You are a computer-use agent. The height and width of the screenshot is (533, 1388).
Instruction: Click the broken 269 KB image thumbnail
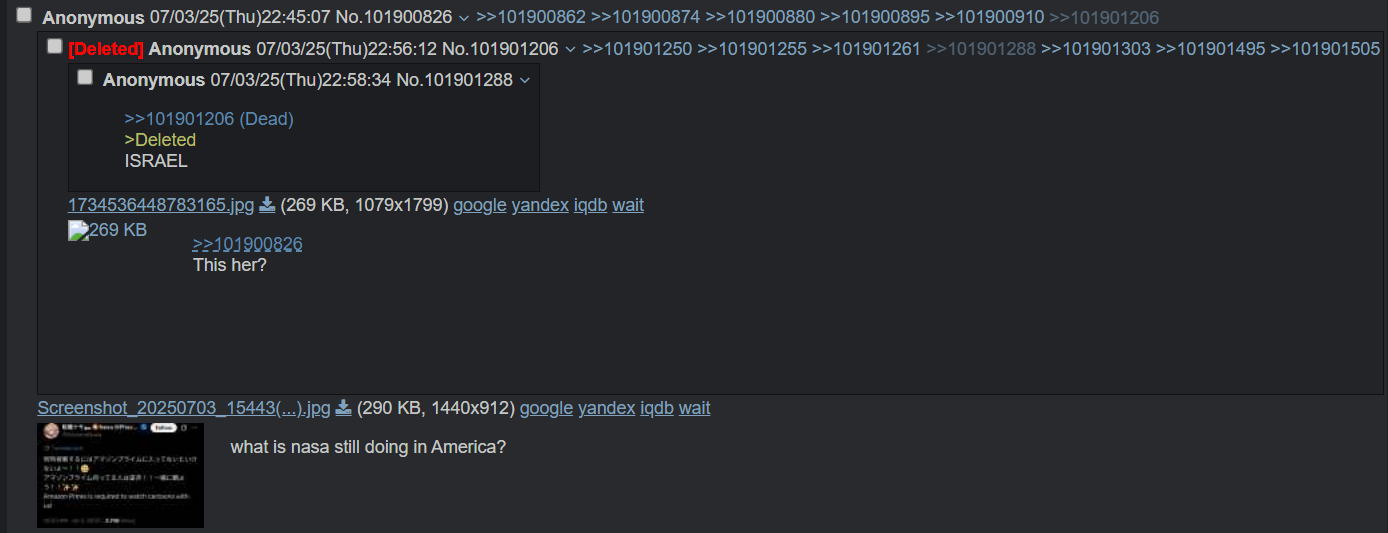[x=108, y=230]
